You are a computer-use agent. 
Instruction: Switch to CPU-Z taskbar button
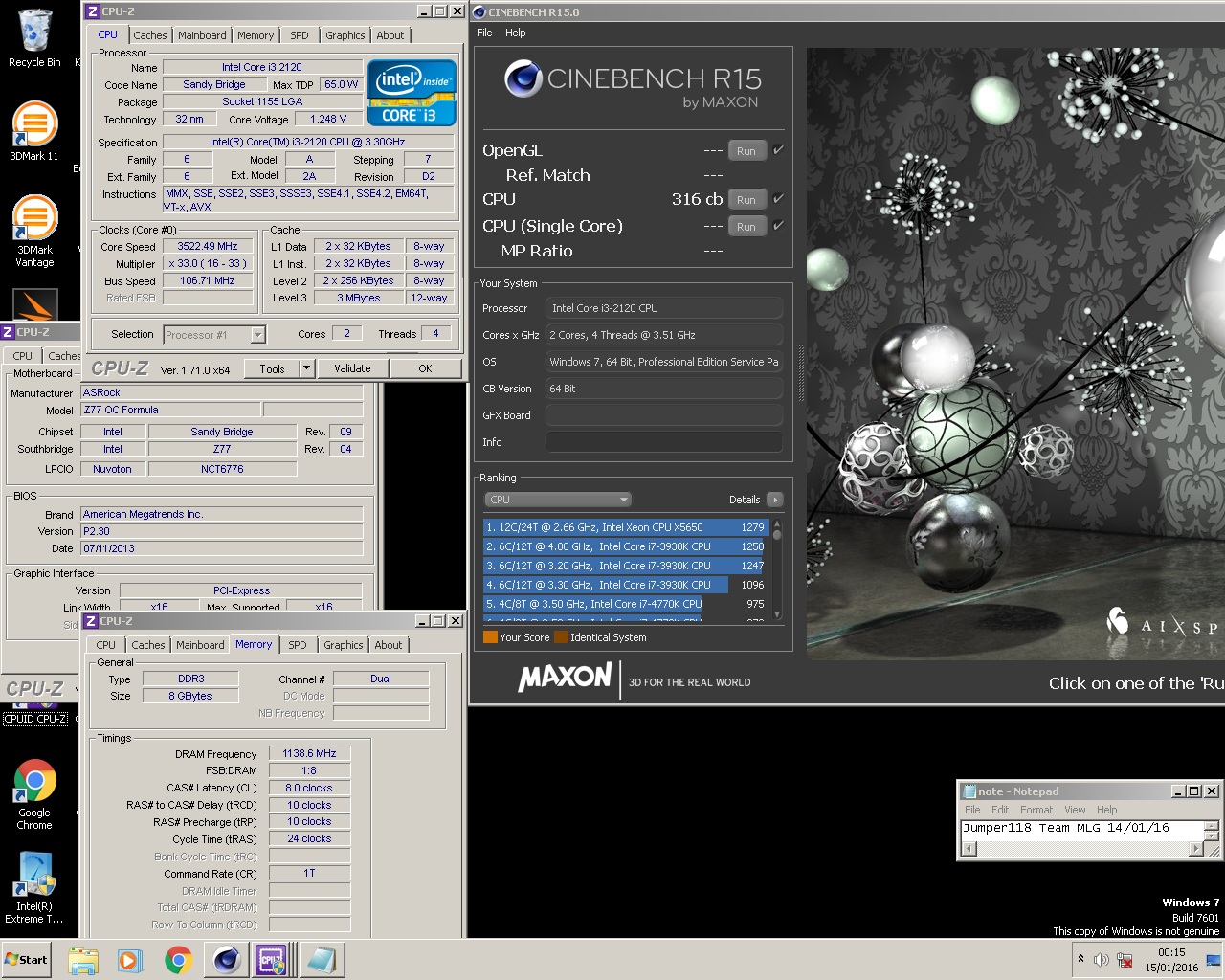tap(272, 960)
